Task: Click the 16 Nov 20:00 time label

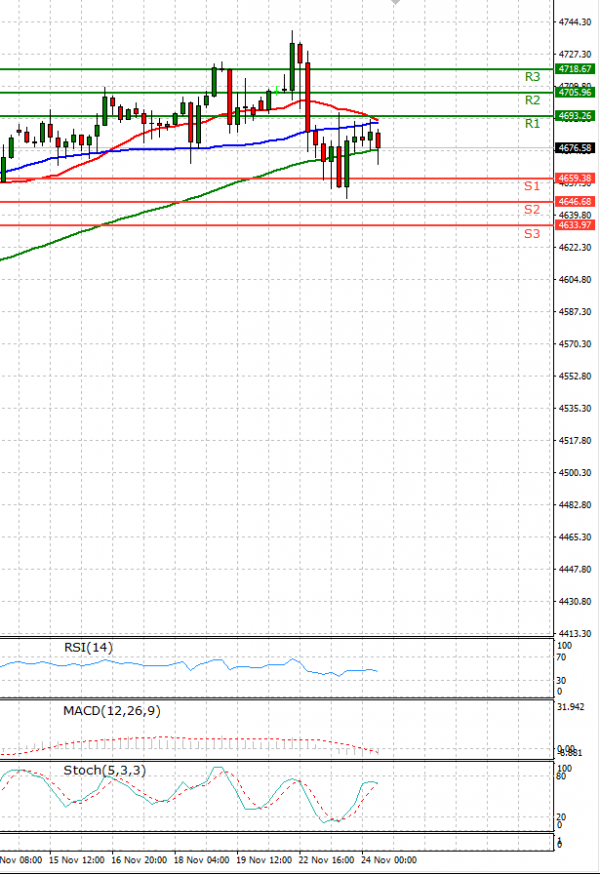Action: (x=139, y=860)
